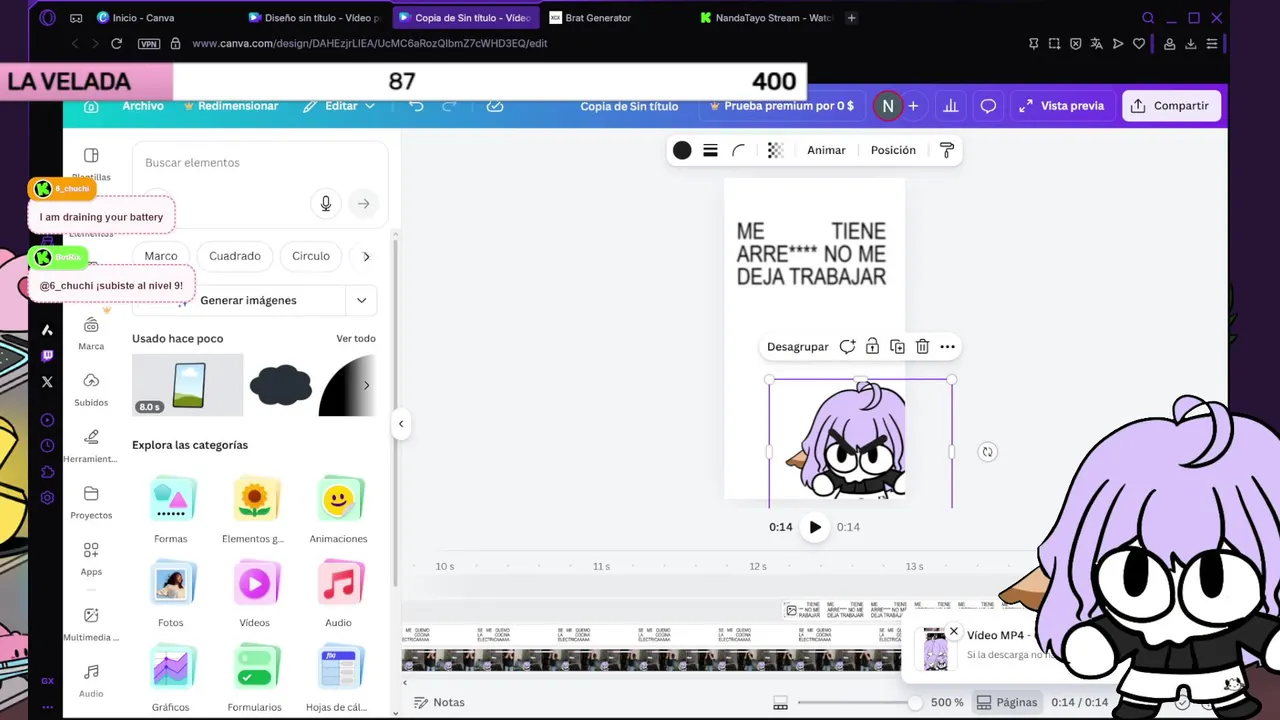Screen dimensions: 1280x720
Task: Copy style with paint roller icon
Action: coord(947,150)
